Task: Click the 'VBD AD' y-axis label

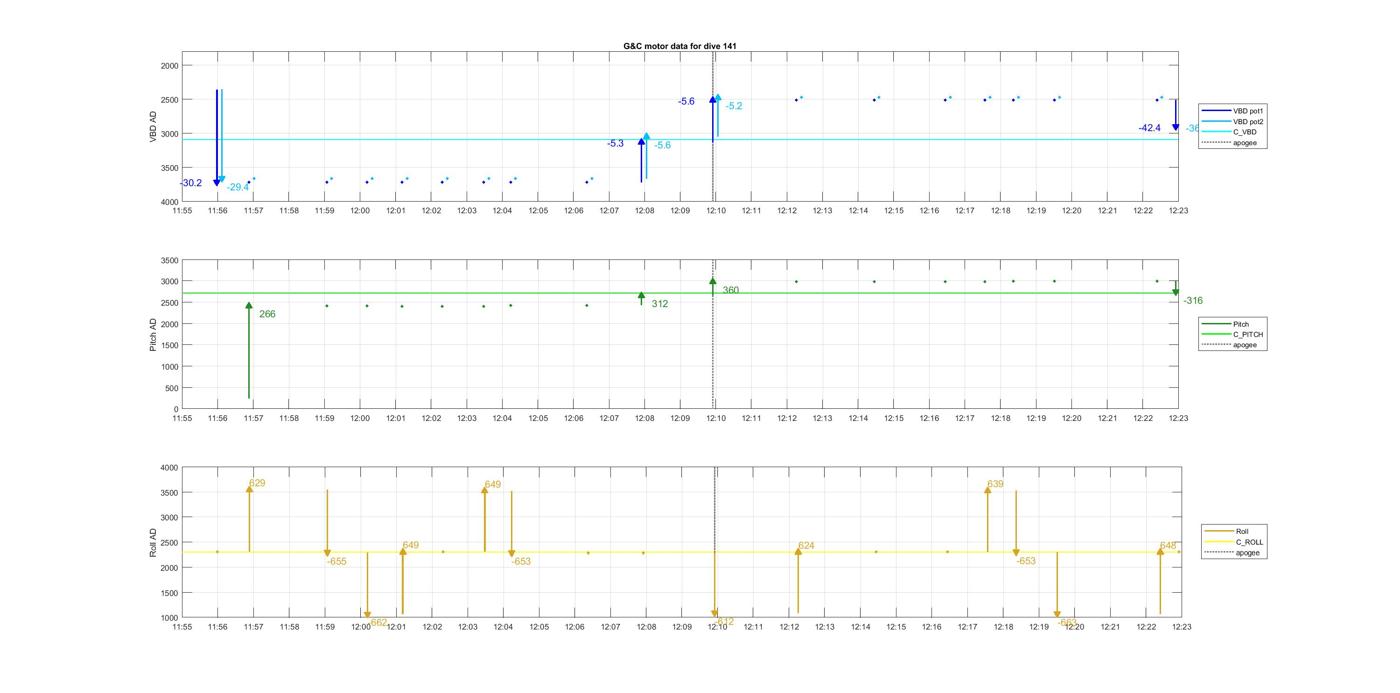Action: coord(153,126)
